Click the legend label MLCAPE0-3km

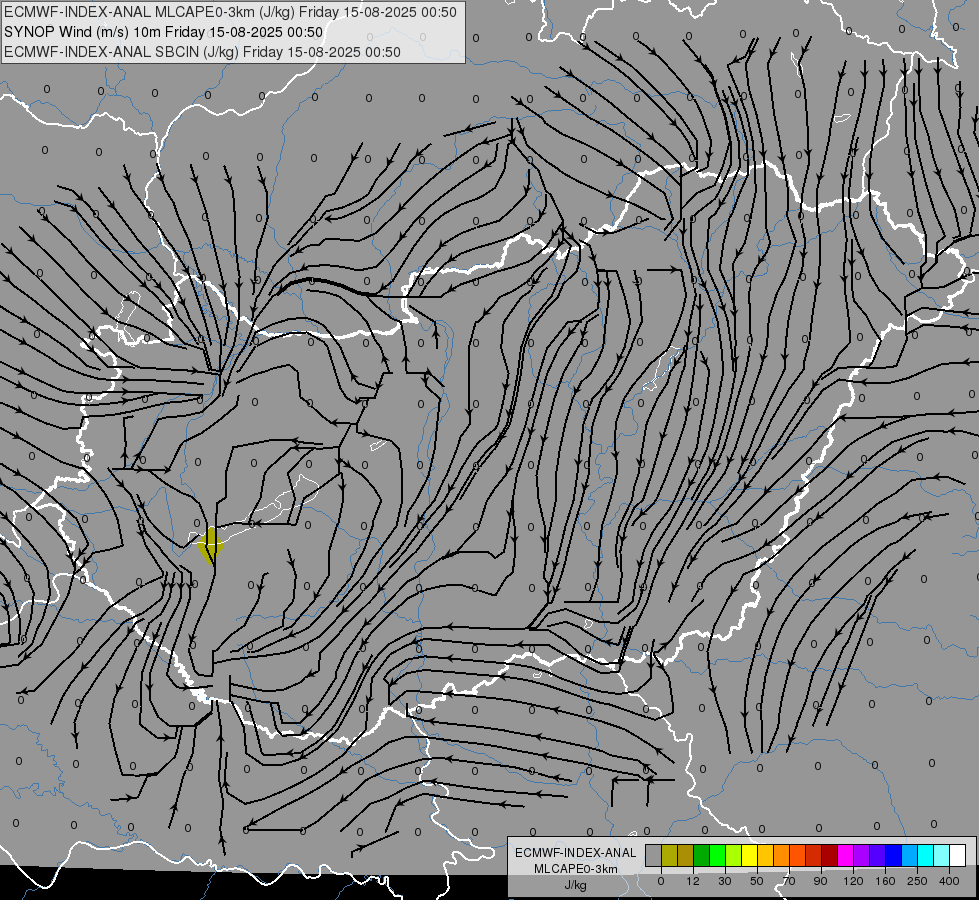point(575,869)
